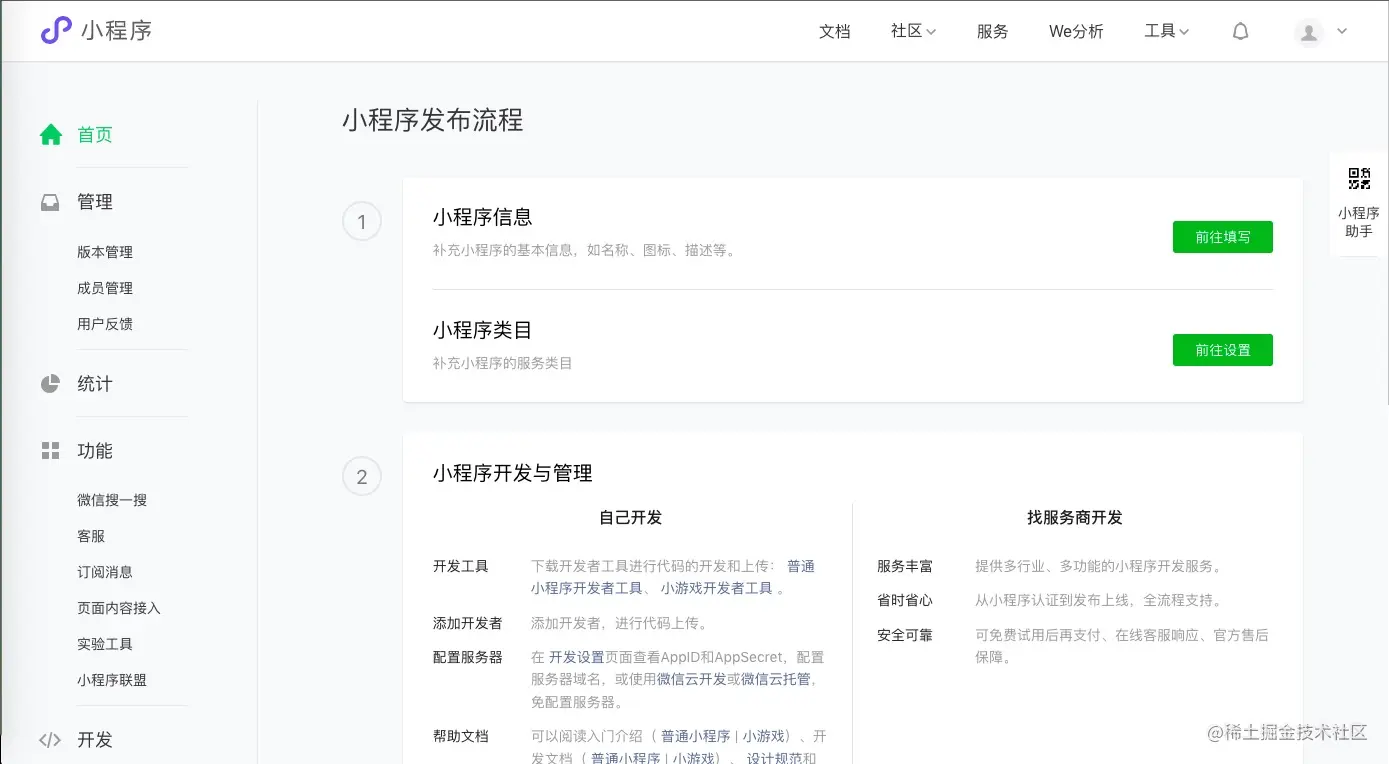The height and width of the screenshot is (764, 1389).
Task: Click the 服务丰富 label
Action: pyautogui.click(x=905, y=566)
